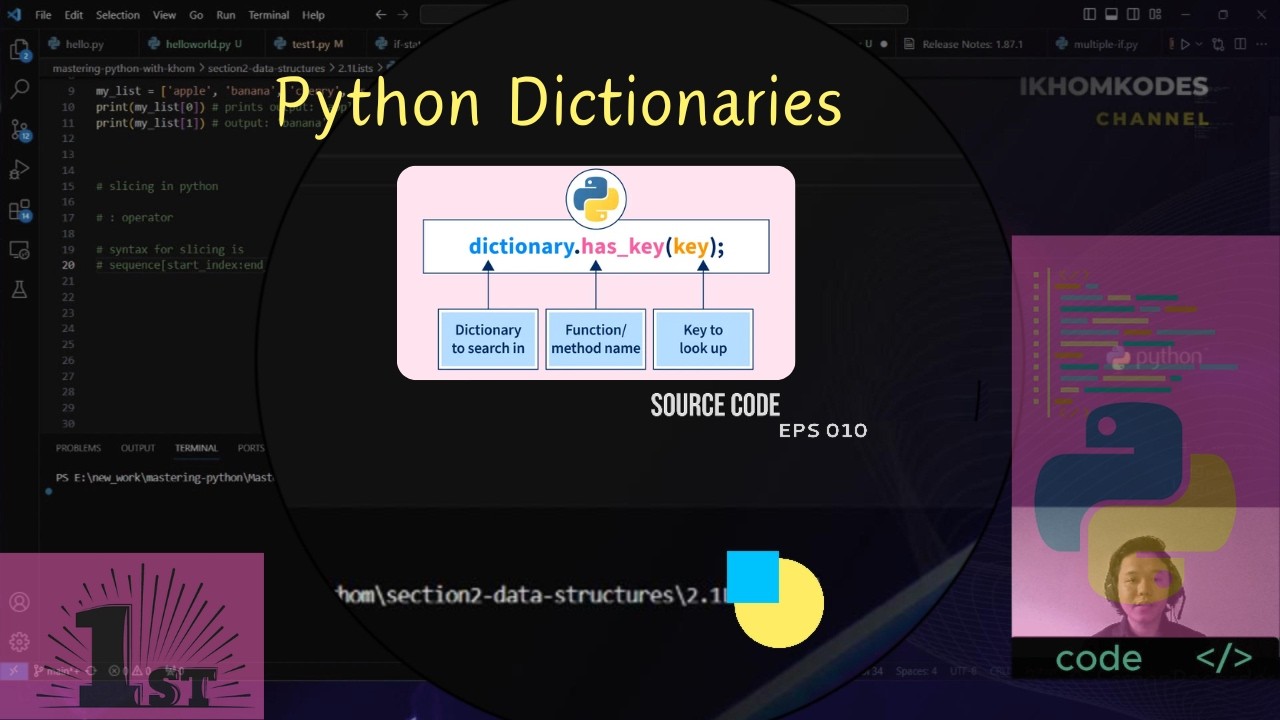1280x720 pixels.
Task: Open changes compare icon in editor toolbar
Action: pos(1217,45)
